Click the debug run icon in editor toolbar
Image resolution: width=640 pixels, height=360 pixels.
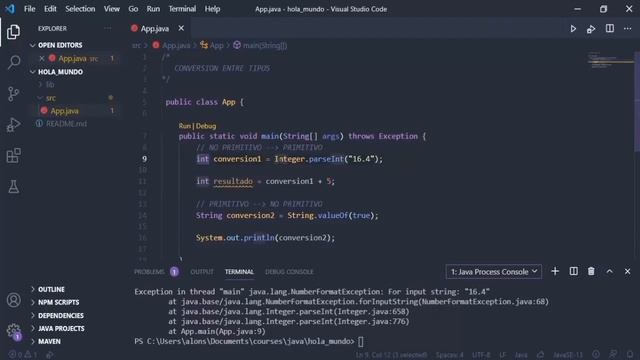(591, 29)
